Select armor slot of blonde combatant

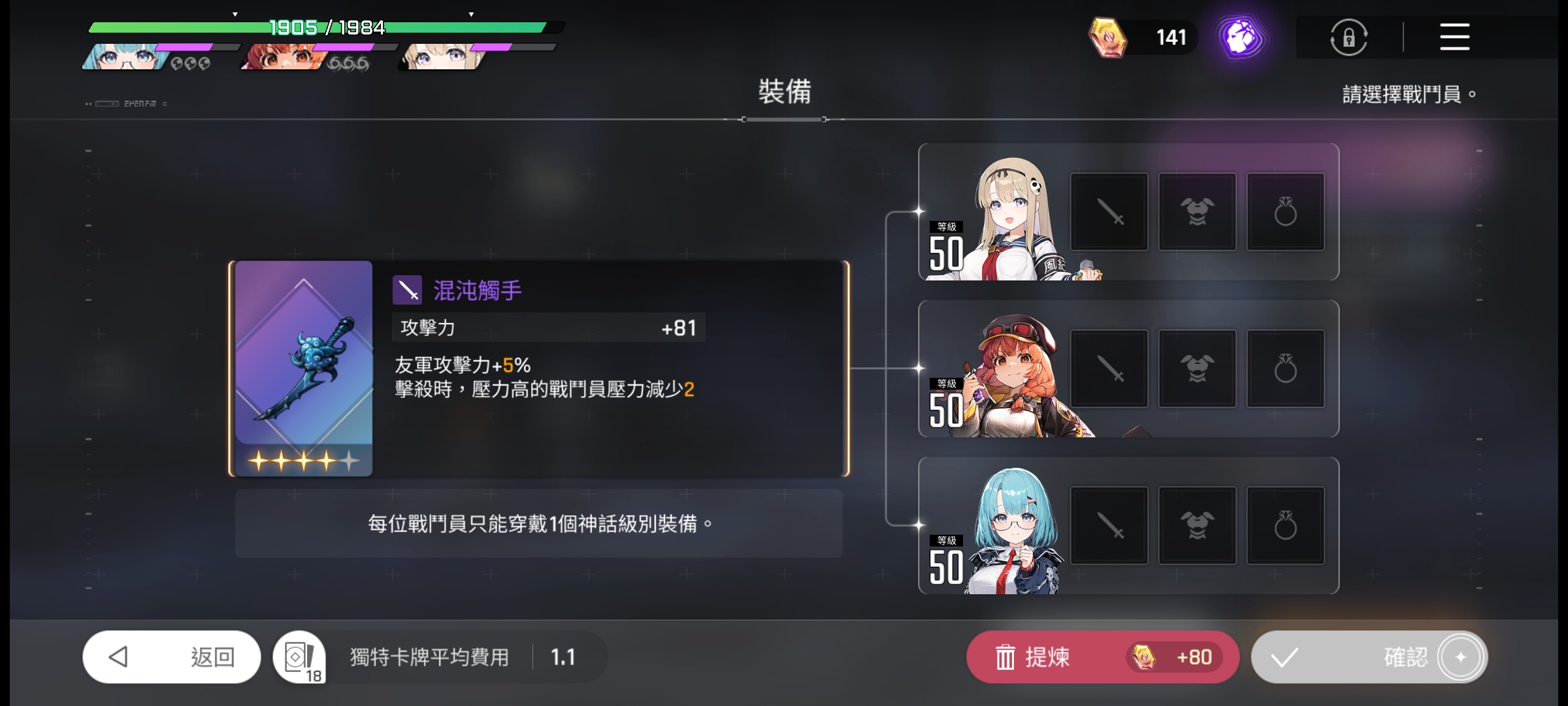tap(1197, 212)
